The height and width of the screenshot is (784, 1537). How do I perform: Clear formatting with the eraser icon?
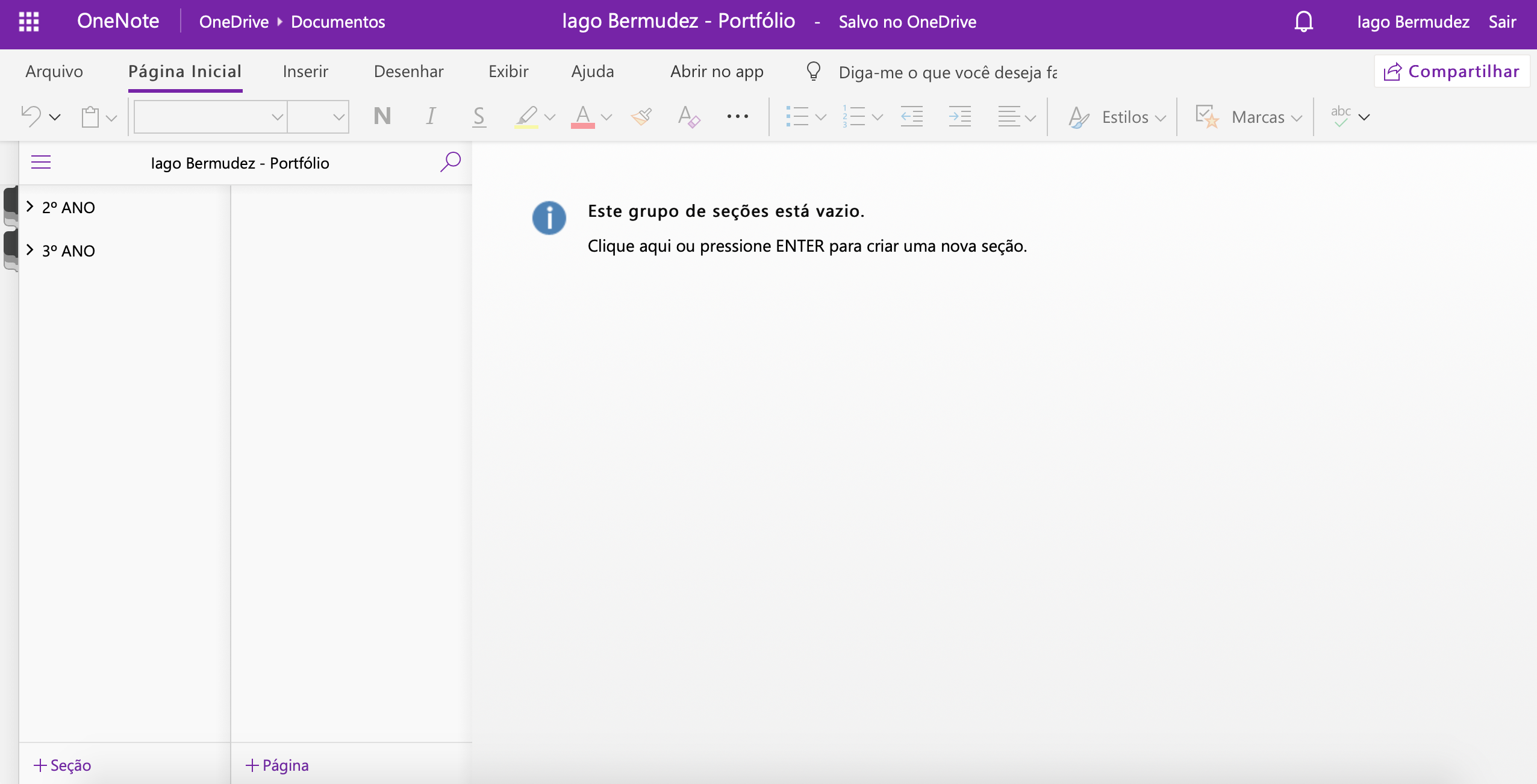tap(689, 116)
